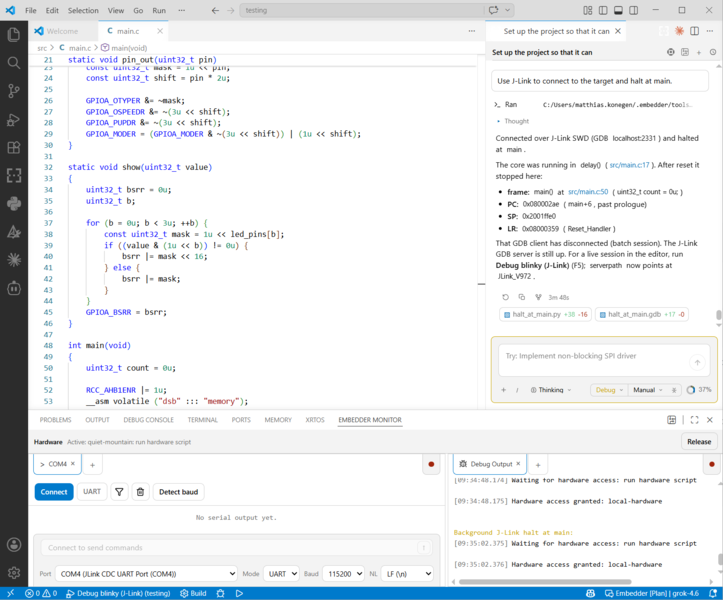Open the serial output filter icon
The width and height of the screenshot is (723, 600).
[x=119, y=492]
